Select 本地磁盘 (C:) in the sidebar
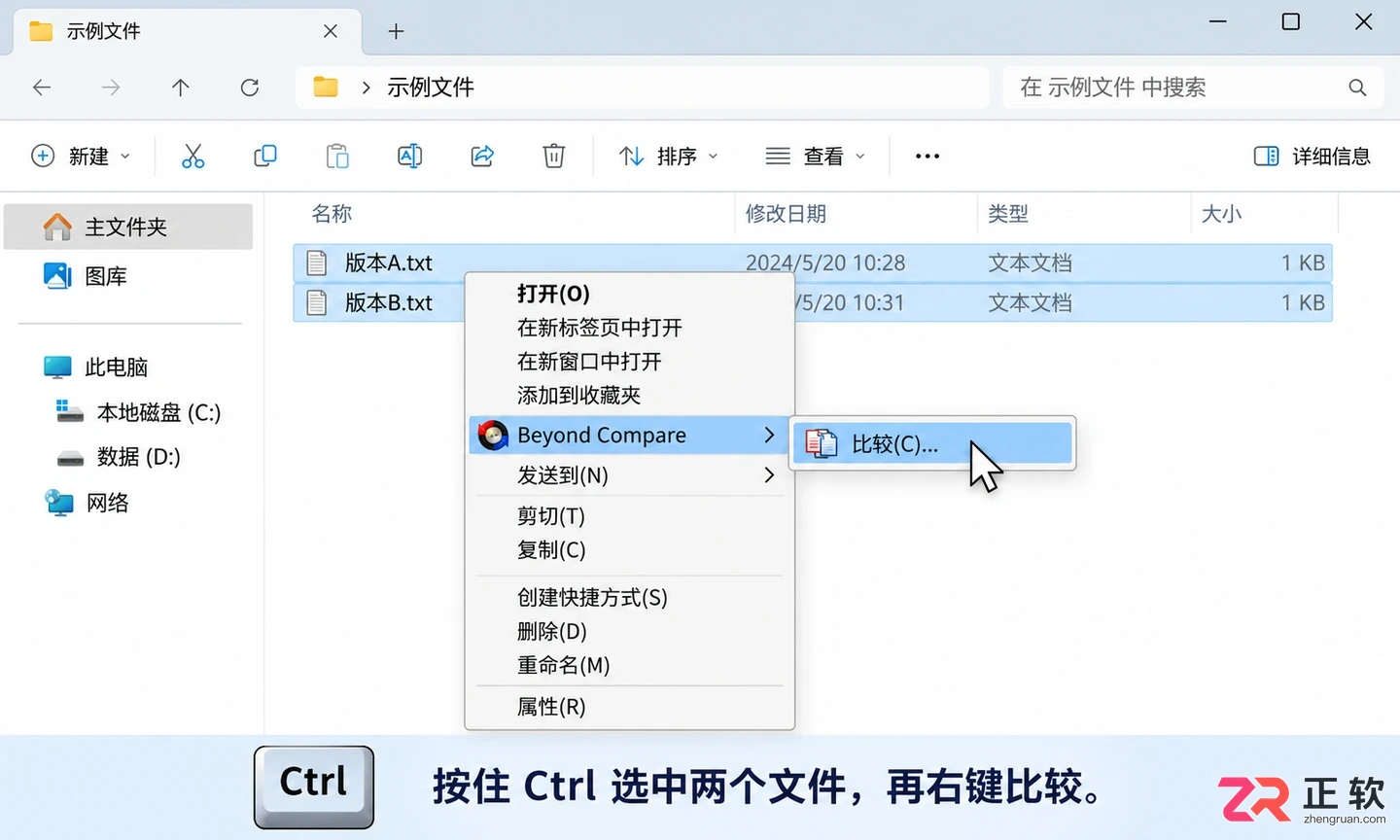Viewport: 1400px width, 840px height. [137, 412]
